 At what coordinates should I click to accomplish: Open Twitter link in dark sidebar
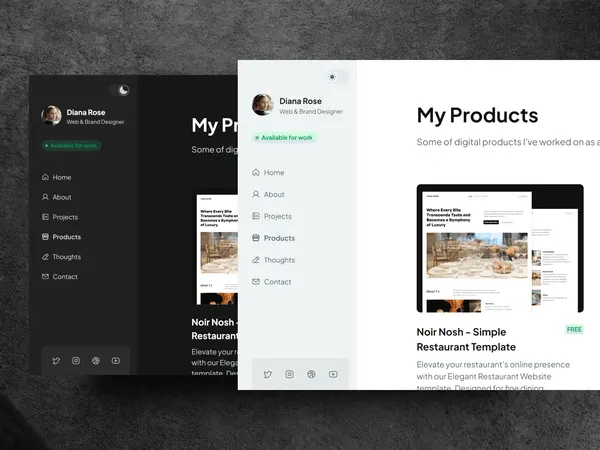pos(56,360)
